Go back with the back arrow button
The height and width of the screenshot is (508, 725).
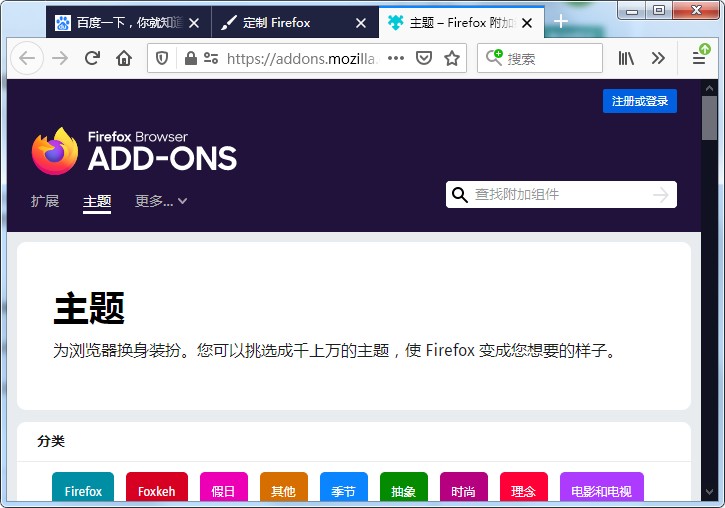[x=27, y=58]
